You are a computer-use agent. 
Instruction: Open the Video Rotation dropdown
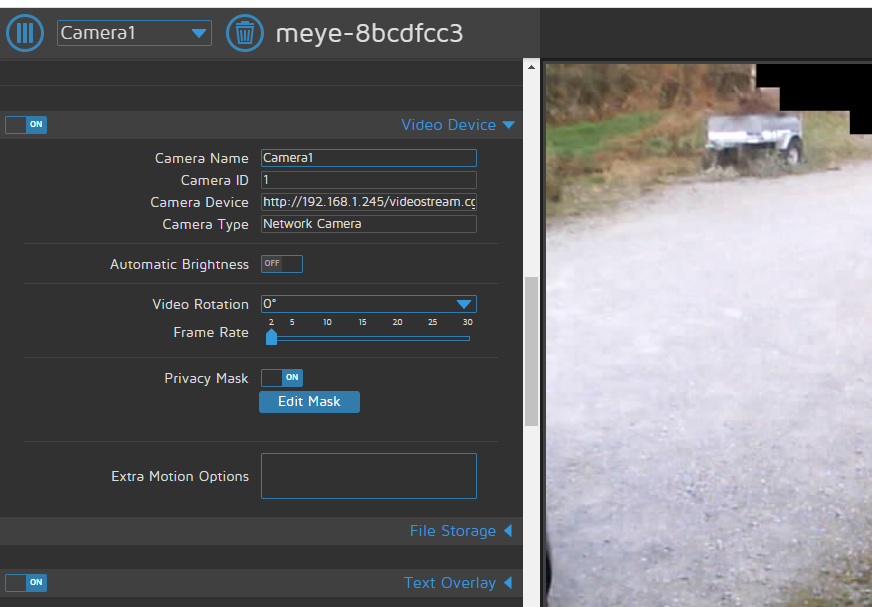[x=368, y=303]
